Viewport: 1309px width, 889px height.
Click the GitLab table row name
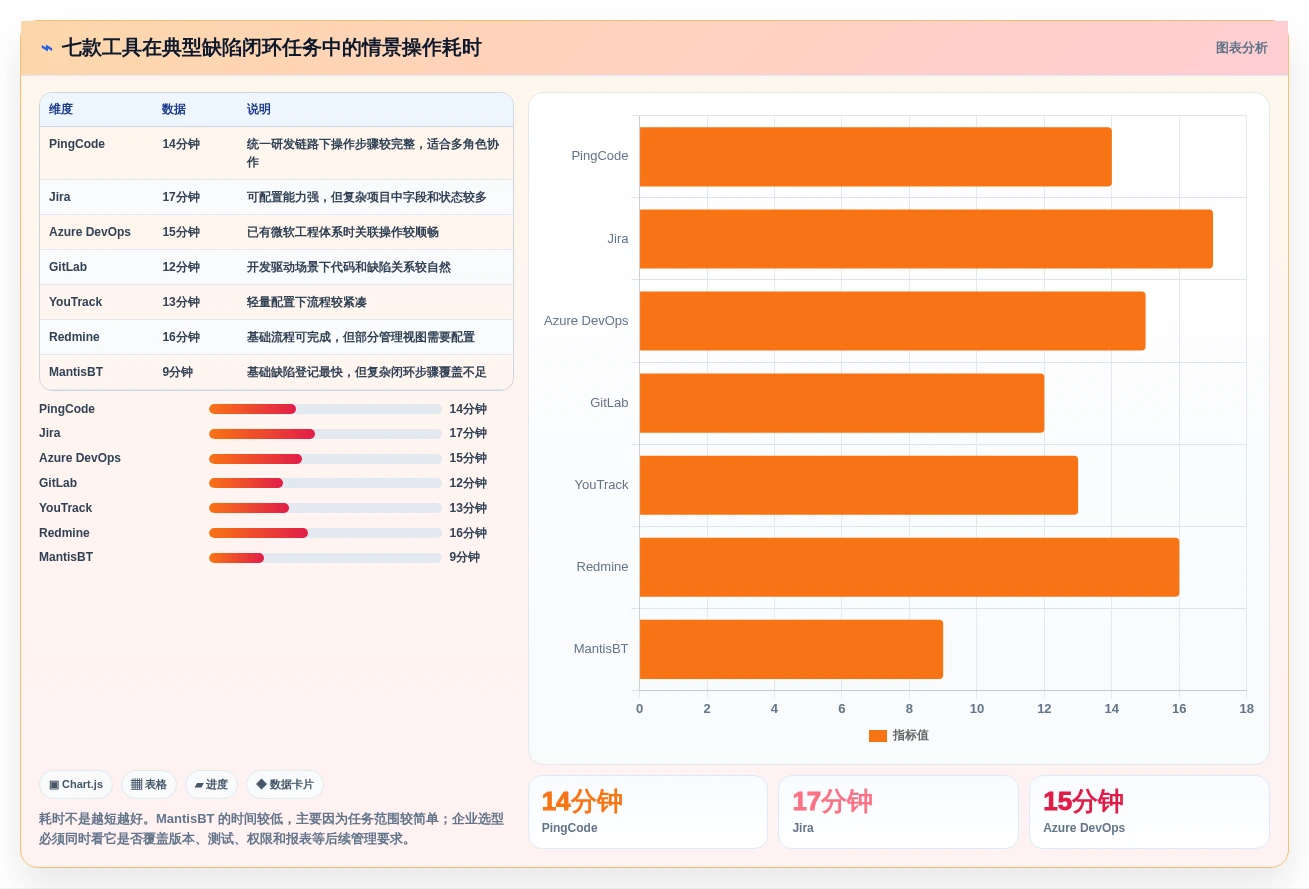click(x=68, y=267)
